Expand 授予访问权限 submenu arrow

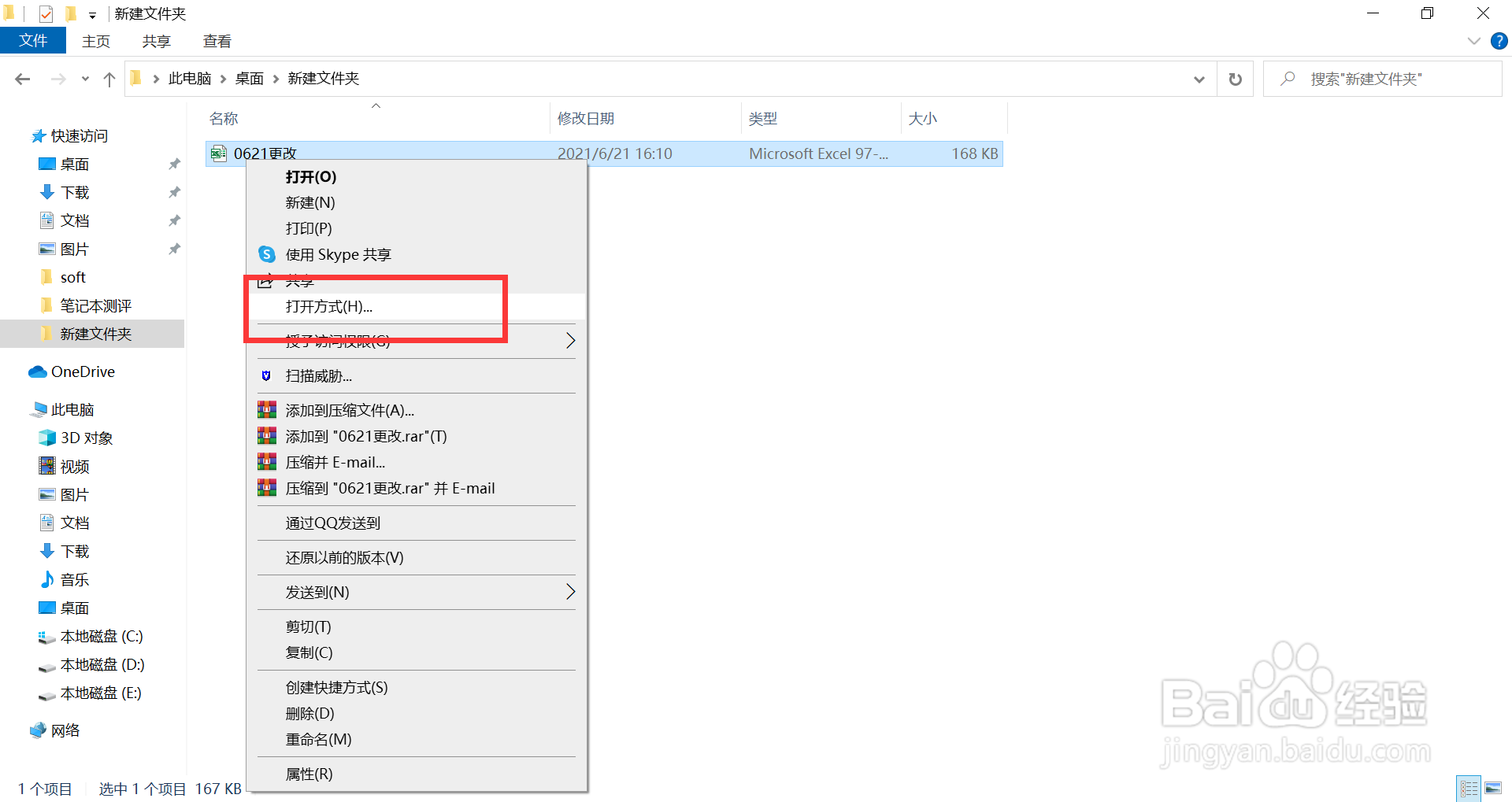pyautogui.click(x=570, y=341)
